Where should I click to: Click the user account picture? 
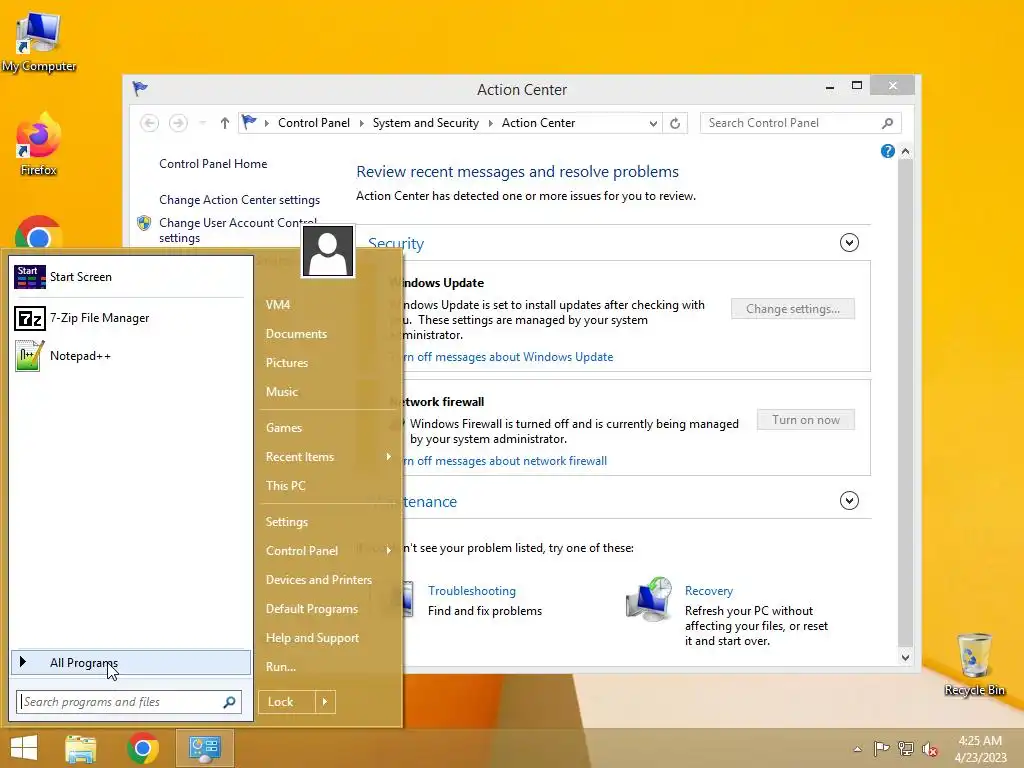click(328, 251)
